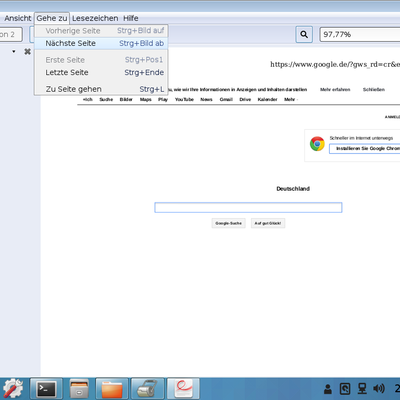Click the greyed-out Erste Seite entry
The width and height of the screenshot is (400, 400).
[x=101, y=60]
